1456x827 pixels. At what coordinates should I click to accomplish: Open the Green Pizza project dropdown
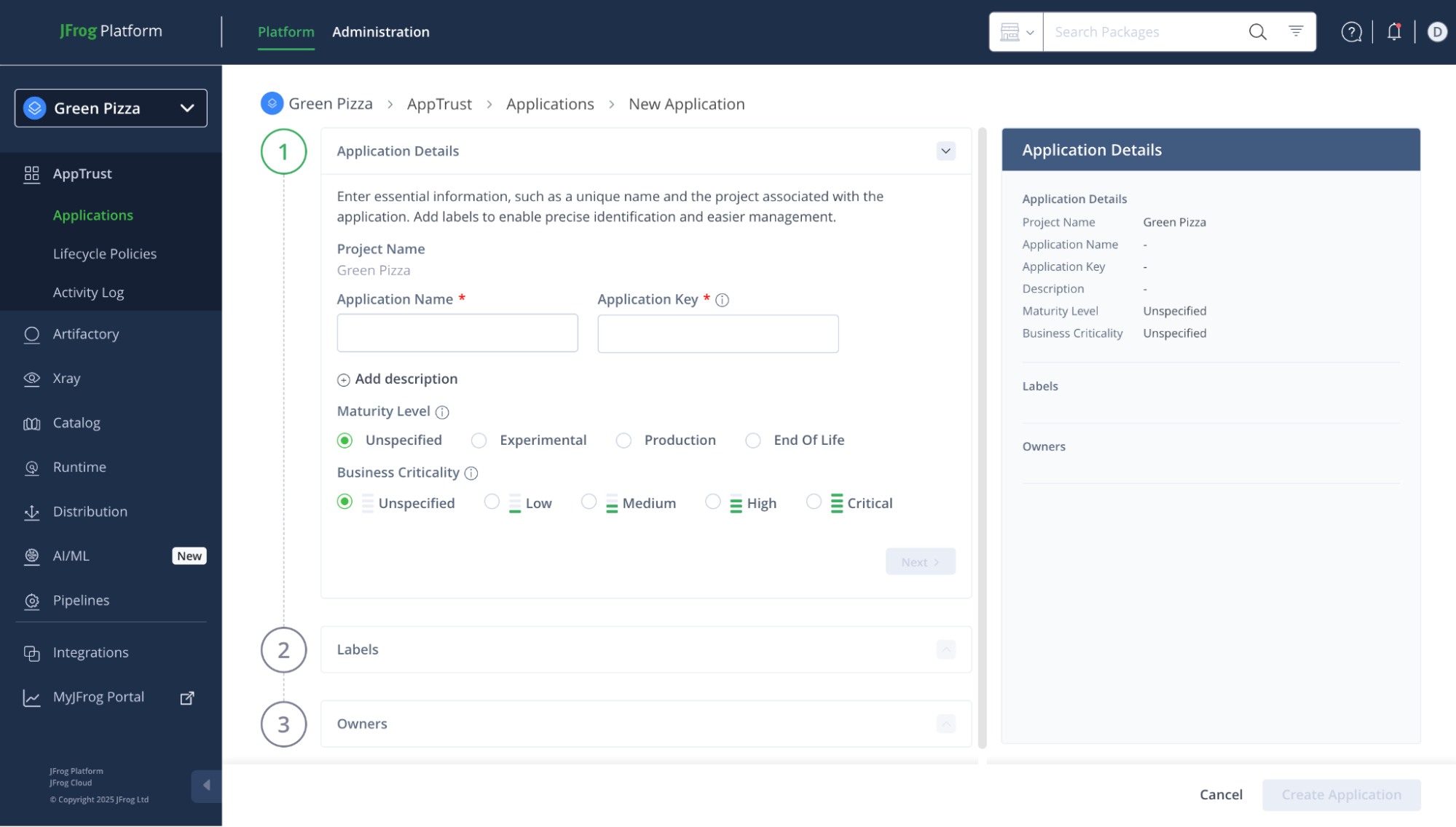click(x=111, y=108)
